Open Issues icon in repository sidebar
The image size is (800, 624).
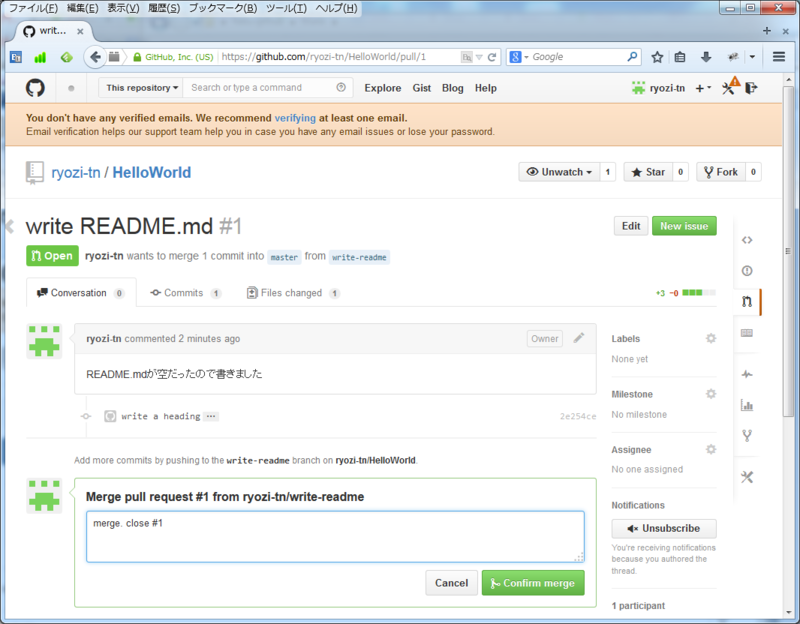pos(747,271)
